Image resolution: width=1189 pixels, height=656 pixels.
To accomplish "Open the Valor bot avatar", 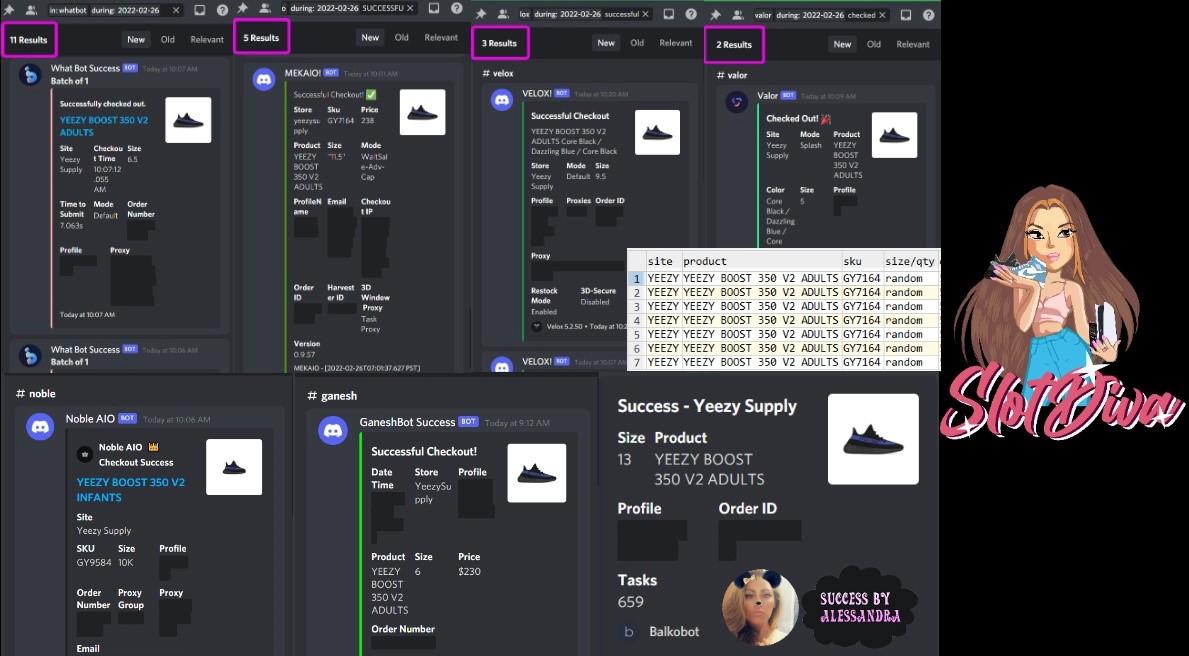I will [737, 102].
